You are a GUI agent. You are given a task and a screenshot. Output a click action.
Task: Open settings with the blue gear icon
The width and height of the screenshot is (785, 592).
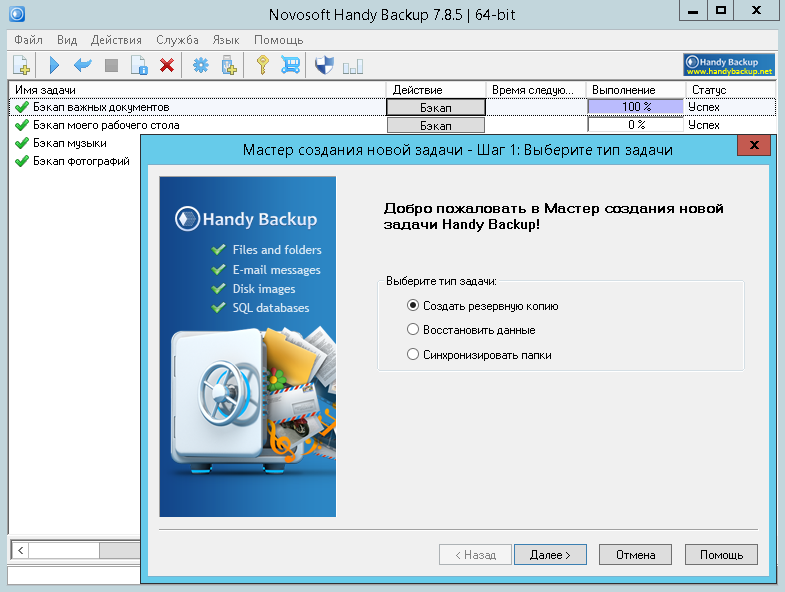pos(201,65)
